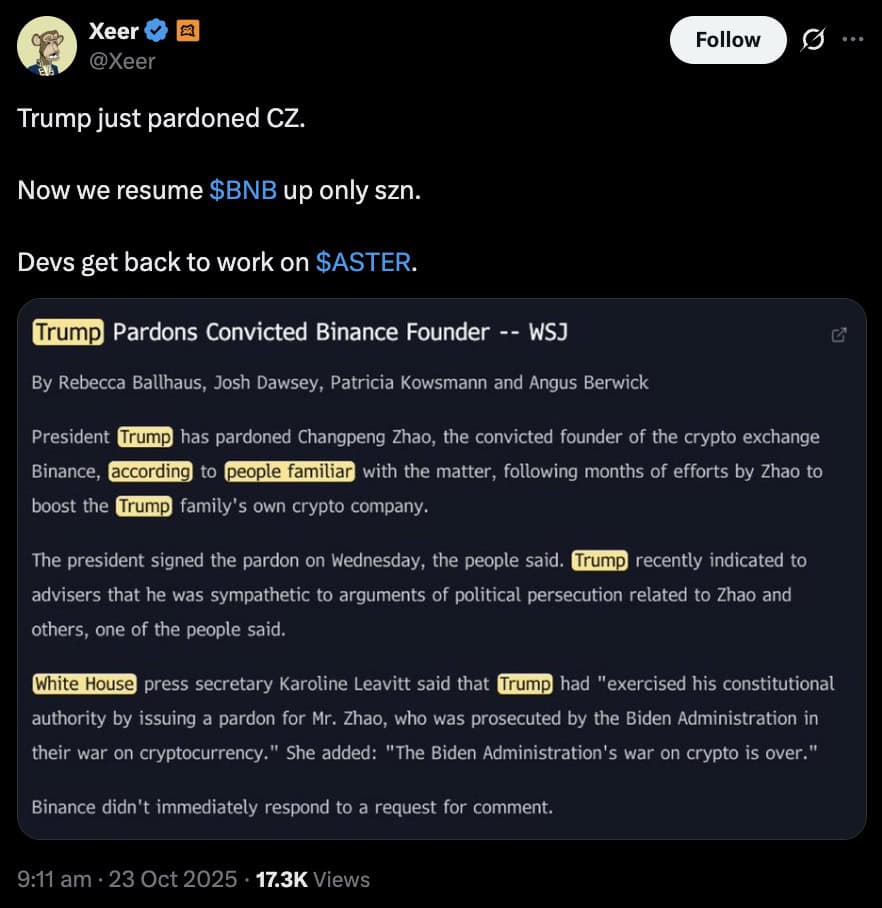Follow the Xeer account
Screen dimensions: 882x908
click(728, 40)
